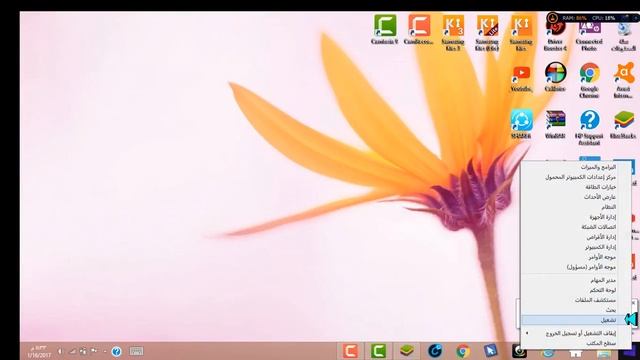Open the Google Chrome desktop shortcut
Image resolution: width=640 pixels, height=360 pixels.
click(x=589, y=80)
